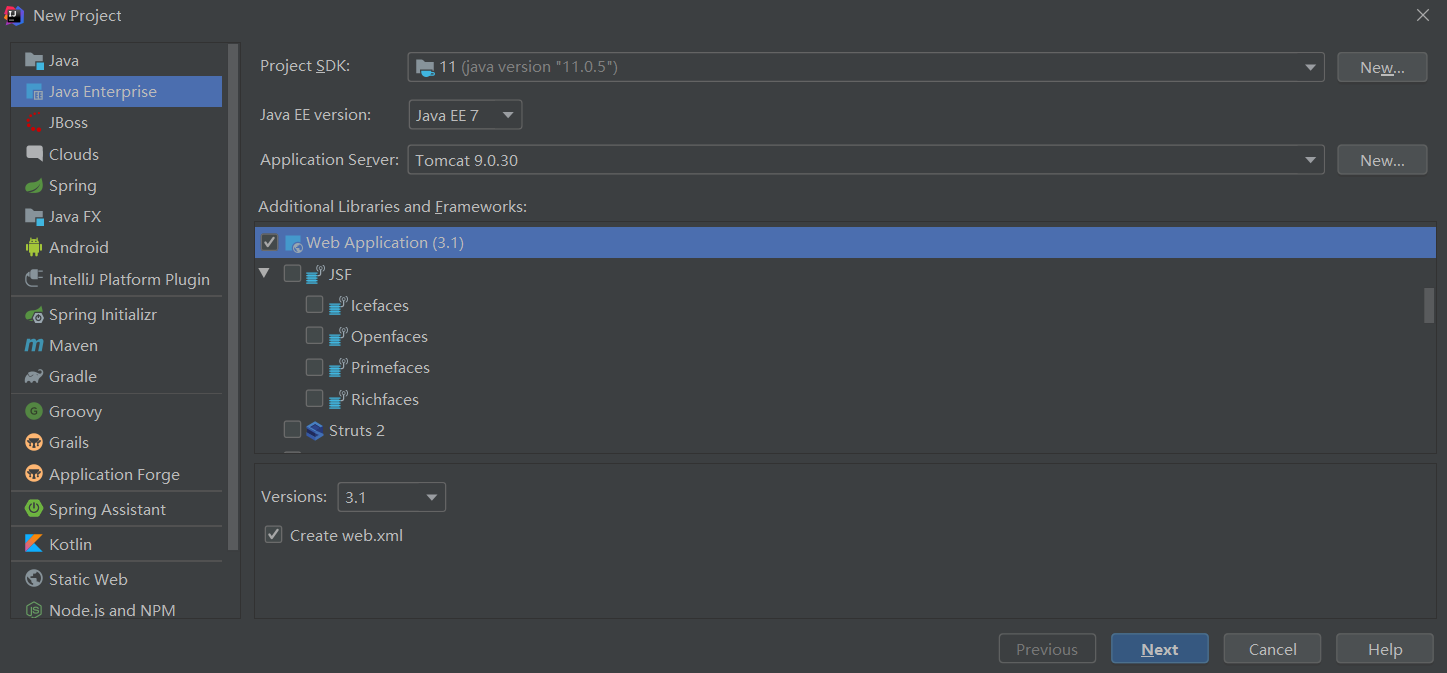The image size is (1447, 673).
Task: Select the Grails icon
Action: point(34,443)
